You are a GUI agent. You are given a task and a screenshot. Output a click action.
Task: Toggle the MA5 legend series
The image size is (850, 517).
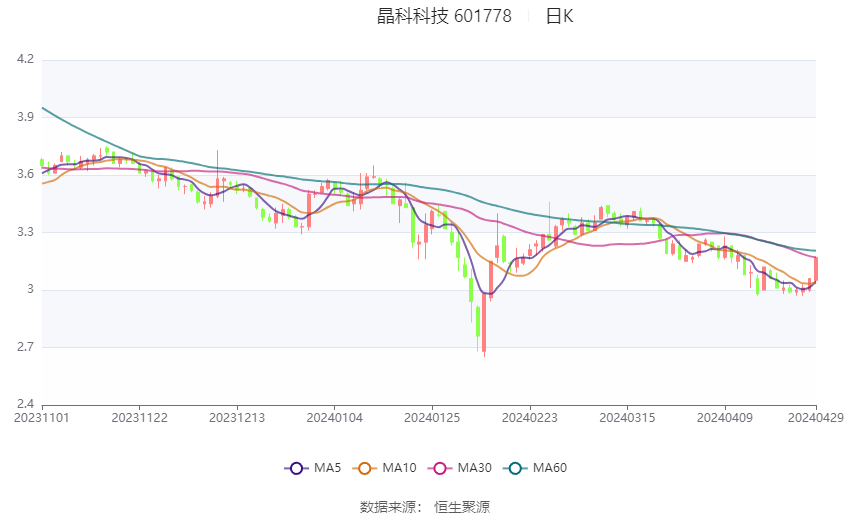[313, 468]
